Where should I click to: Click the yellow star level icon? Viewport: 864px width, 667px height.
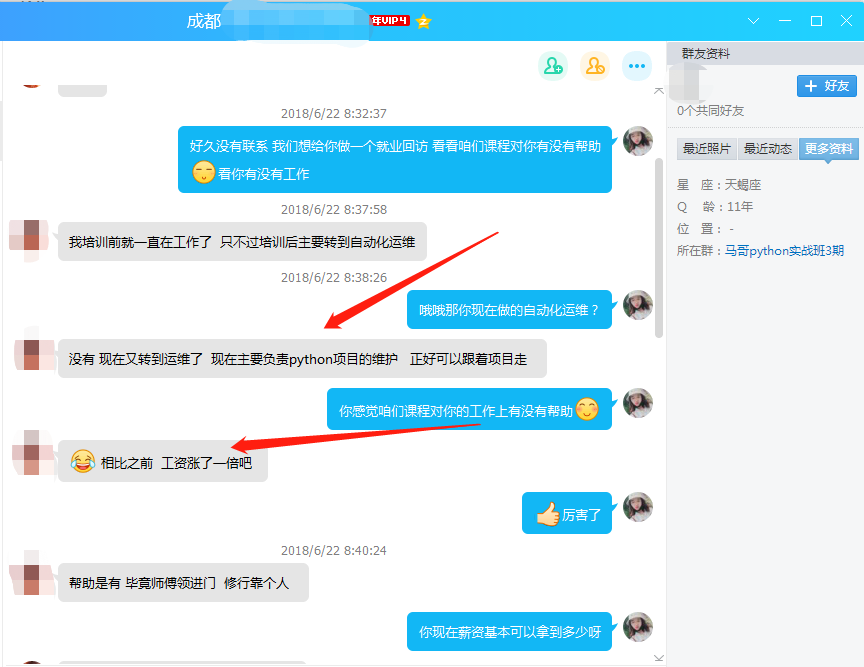[424, 21]
